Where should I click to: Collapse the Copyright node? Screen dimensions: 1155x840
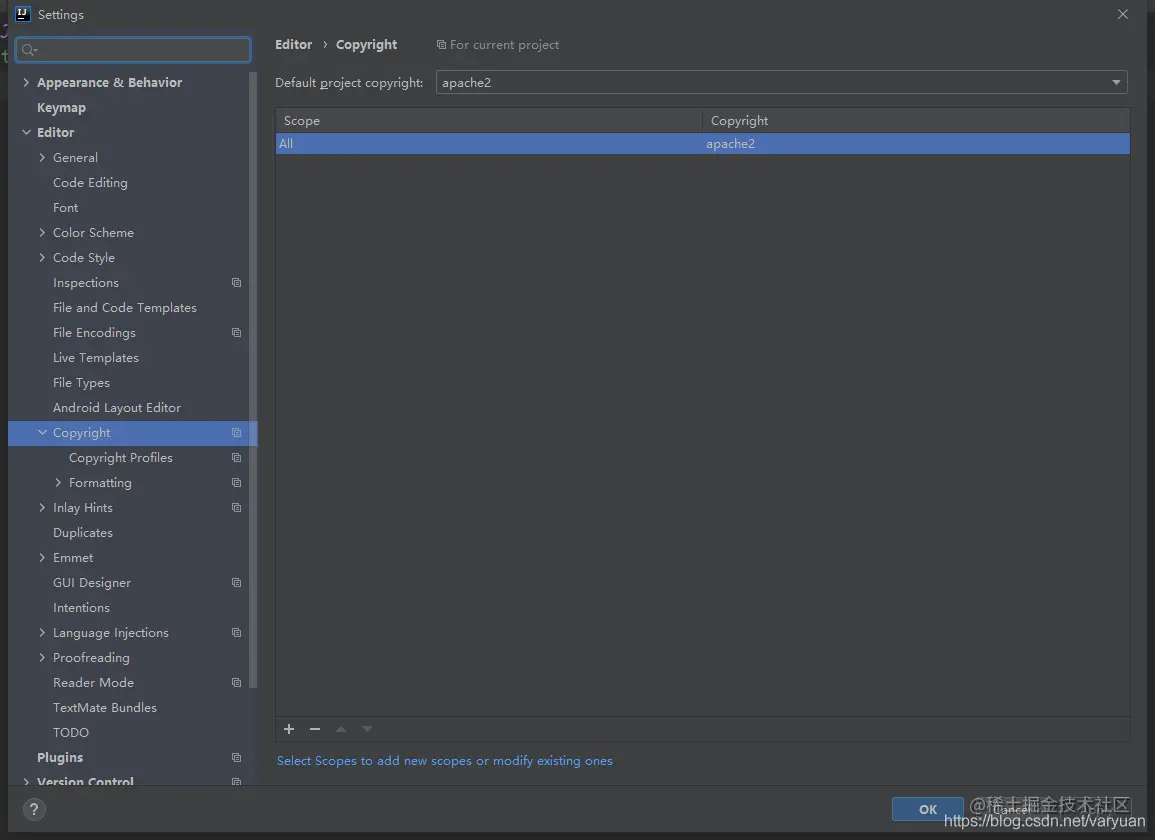coord(42,433)
